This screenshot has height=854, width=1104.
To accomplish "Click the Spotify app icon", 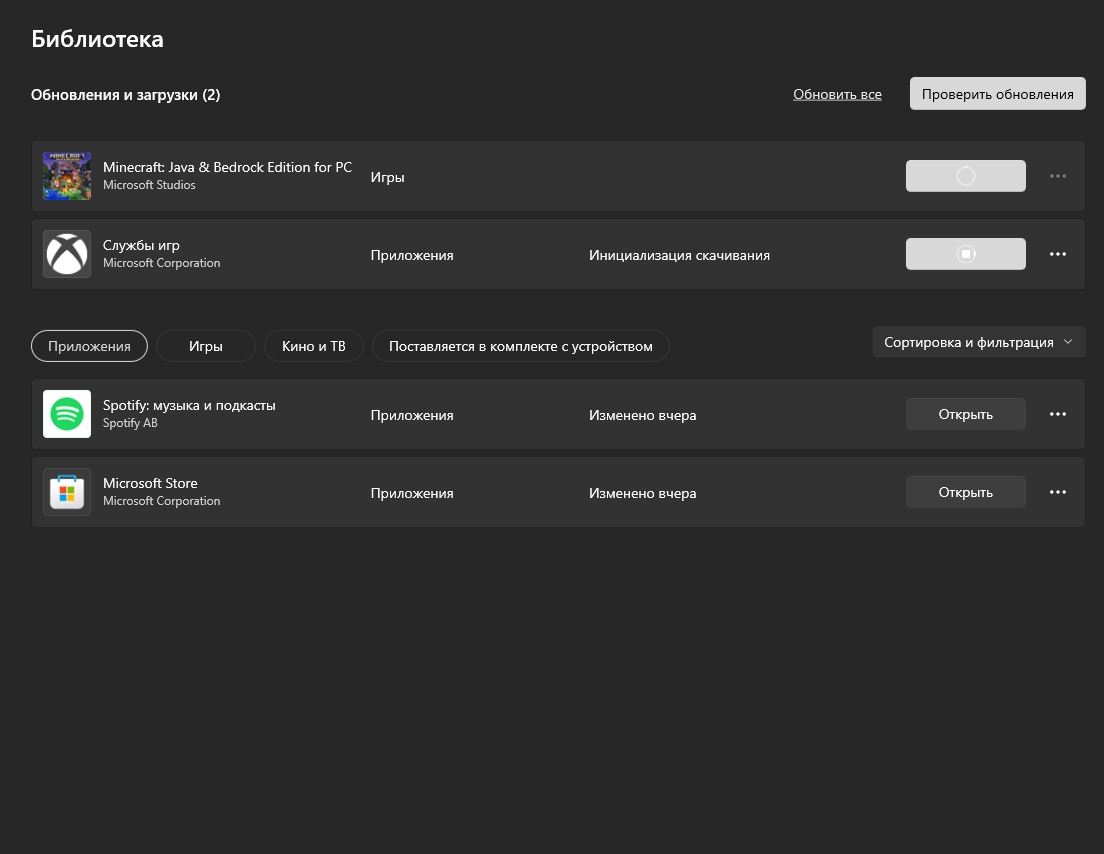I will 67,414.
